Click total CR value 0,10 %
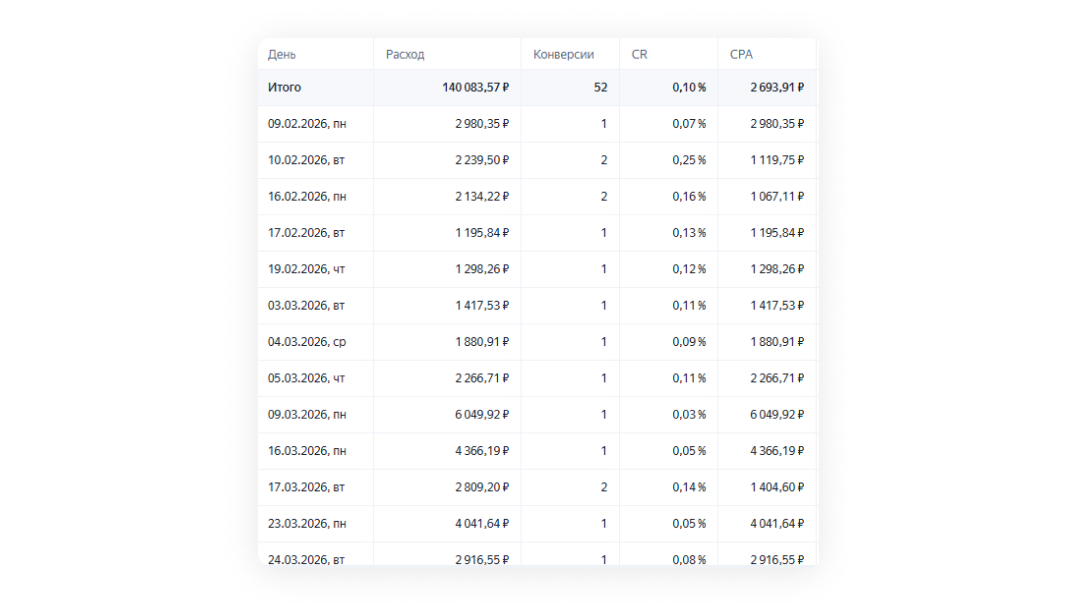 coord(689,87)
